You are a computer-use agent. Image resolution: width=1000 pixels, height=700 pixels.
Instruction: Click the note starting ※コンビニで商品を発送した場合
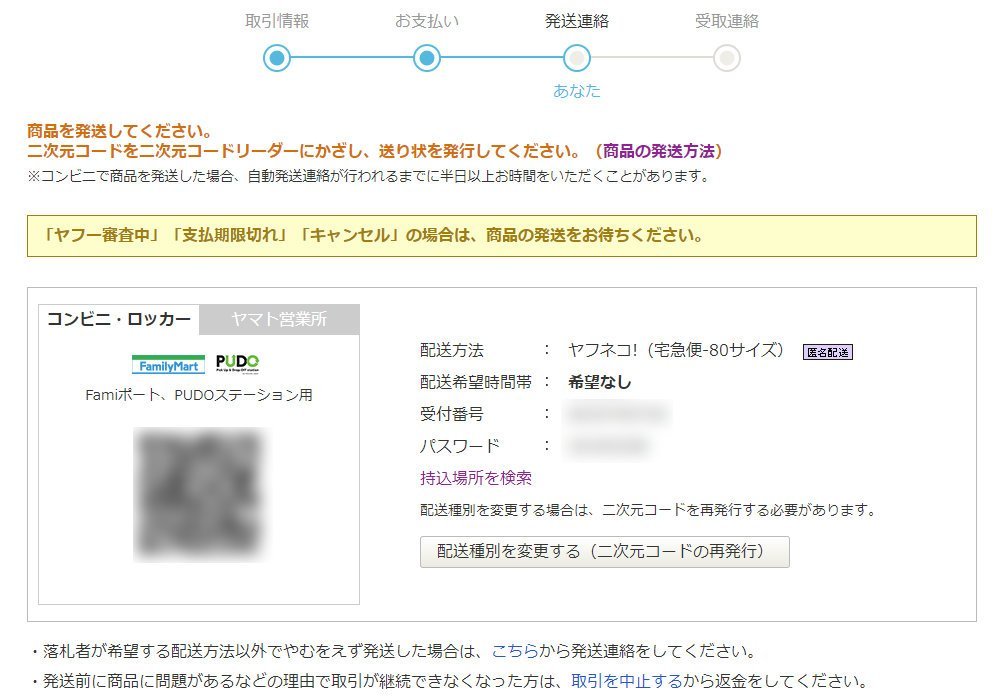(x=369, y=176)
